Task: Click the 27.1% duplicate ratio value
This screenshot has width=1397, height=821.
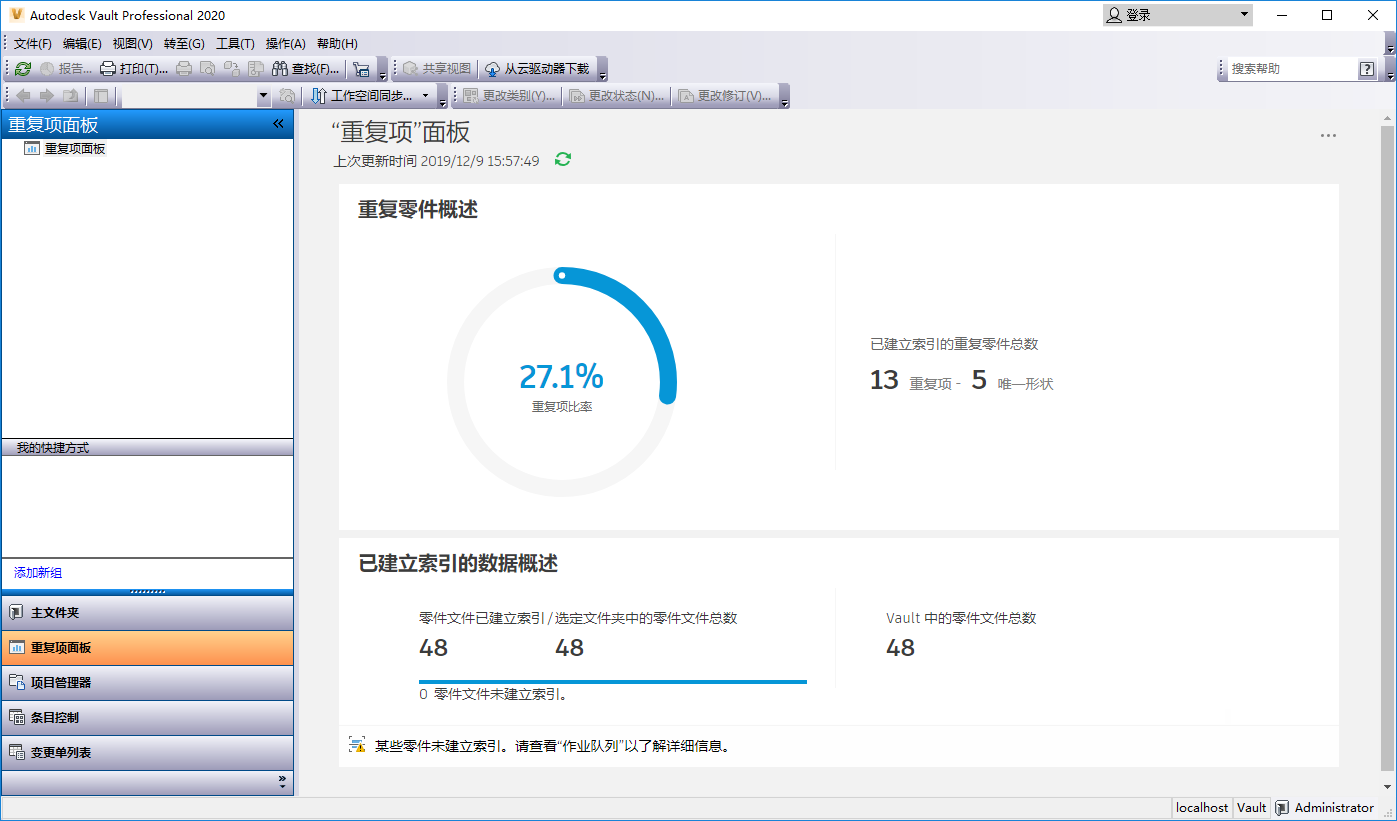Action: pyautogui.click(x=562, y=376)
